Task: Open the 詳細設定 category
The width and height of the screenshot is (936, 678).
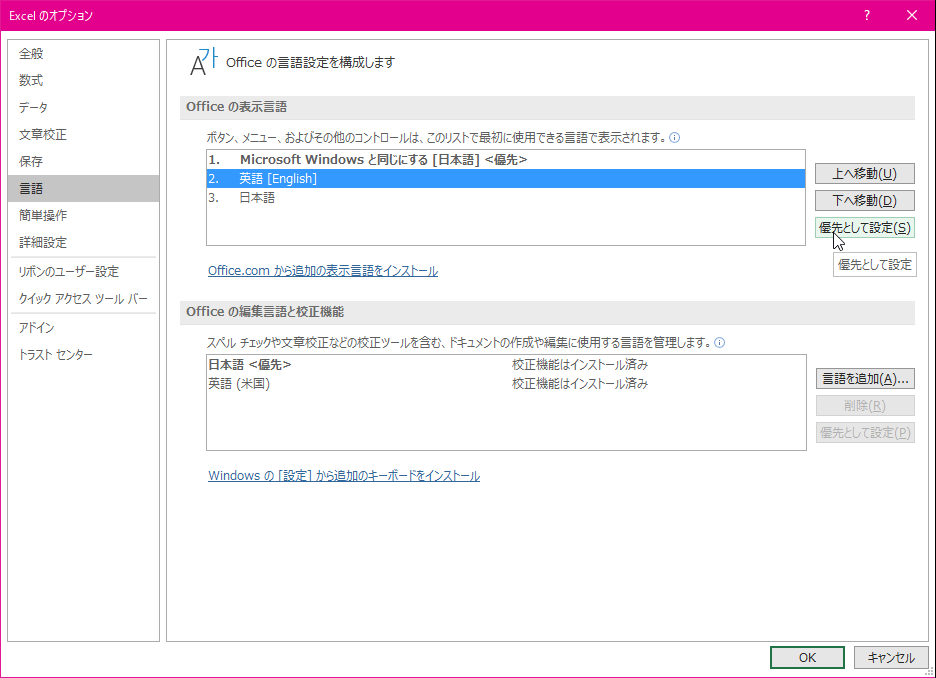Action: tap(84, 242)
